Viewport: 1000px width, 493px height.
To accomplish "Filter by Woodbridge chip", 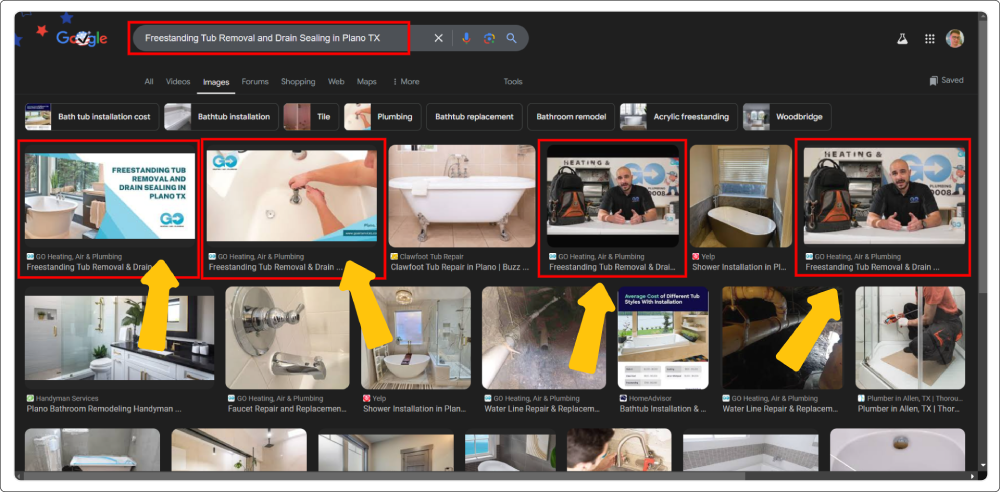I will point(787,117).
